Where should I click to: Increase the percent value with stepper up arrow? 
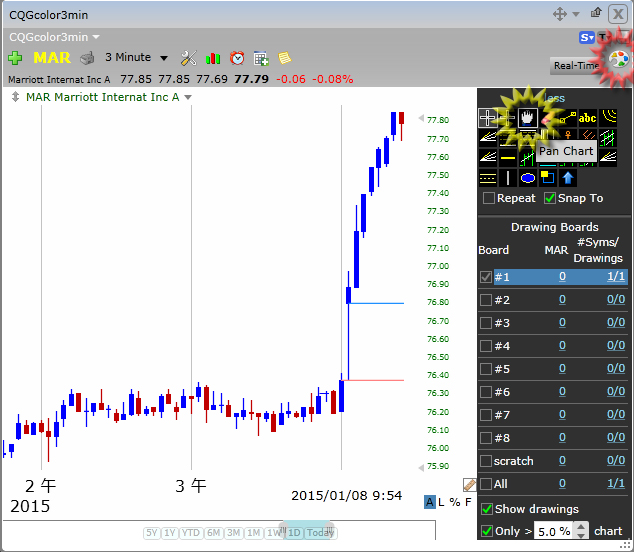pos(581,527)
